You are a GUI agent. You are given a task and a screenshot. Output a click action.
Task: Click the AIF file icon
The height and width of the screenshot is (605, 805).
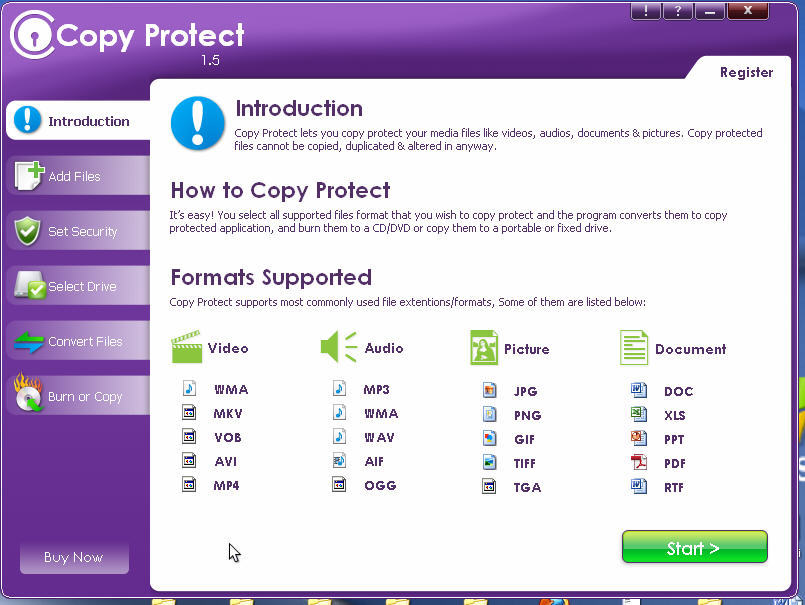pos(339,460)
